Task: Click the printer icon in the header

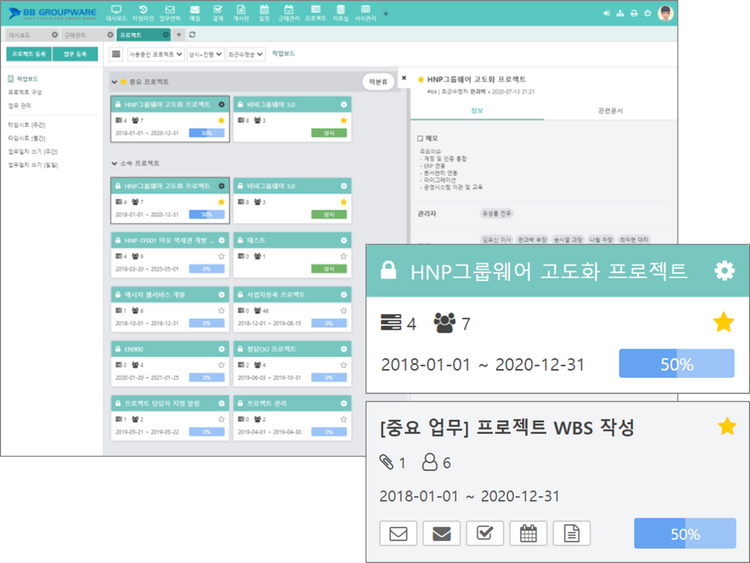Action: (634, 13)
